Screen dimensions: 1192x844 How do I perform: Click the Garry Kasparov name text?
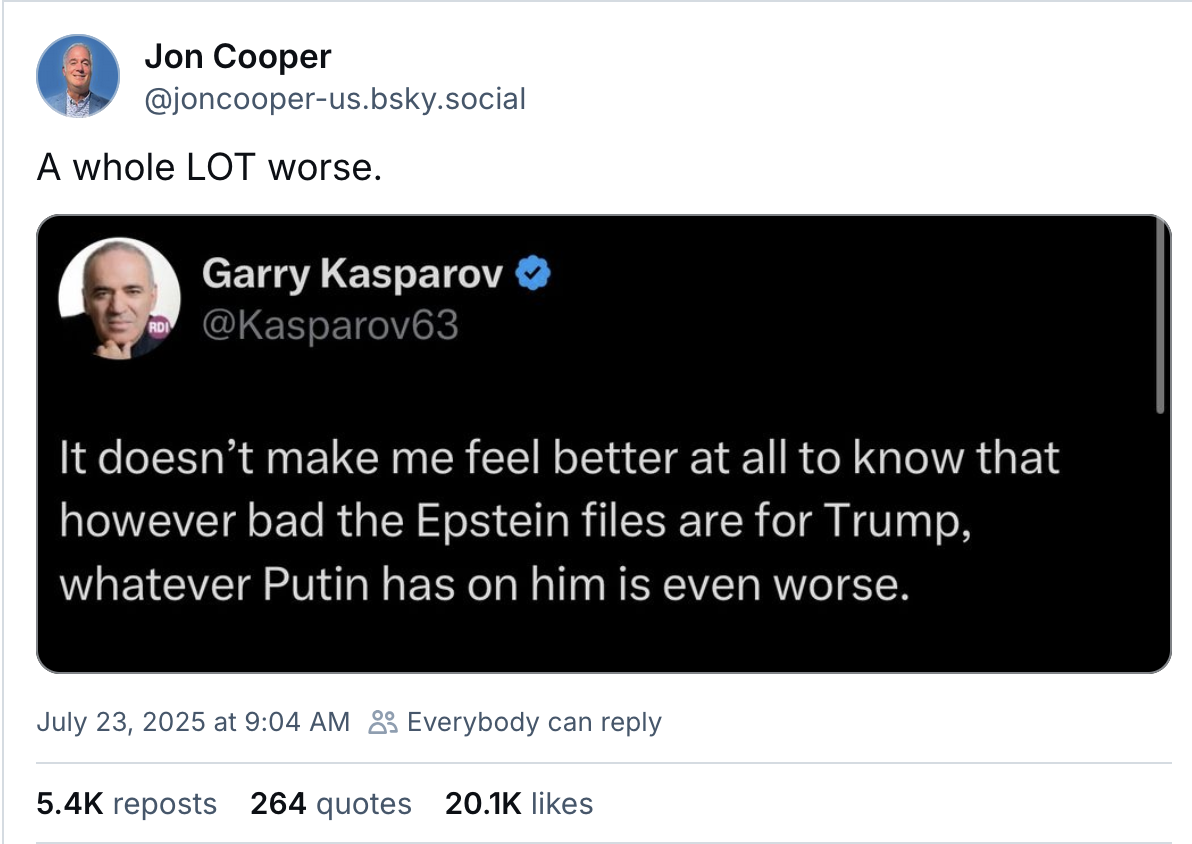352,274
